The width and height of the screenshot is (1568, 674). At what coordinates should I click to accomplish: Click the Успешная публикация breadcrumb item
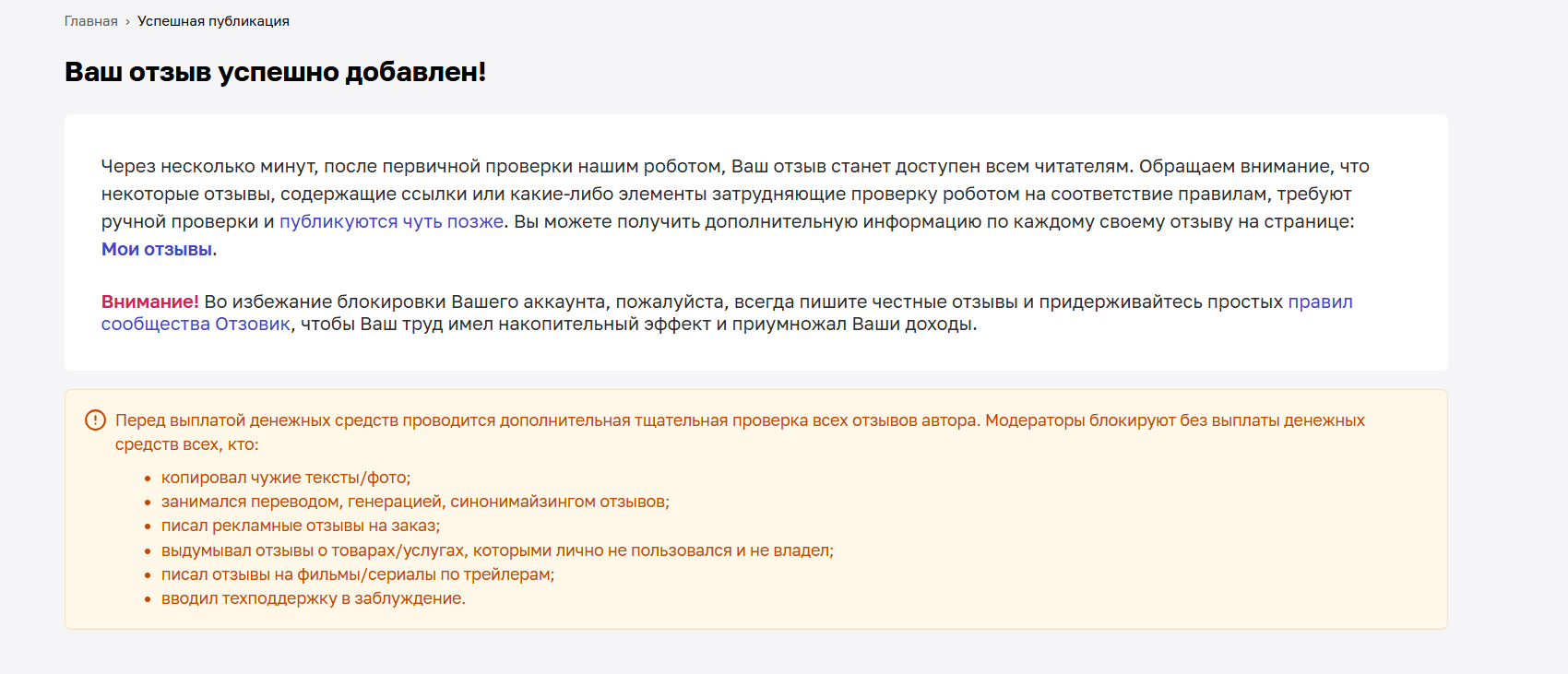[213, 21]
